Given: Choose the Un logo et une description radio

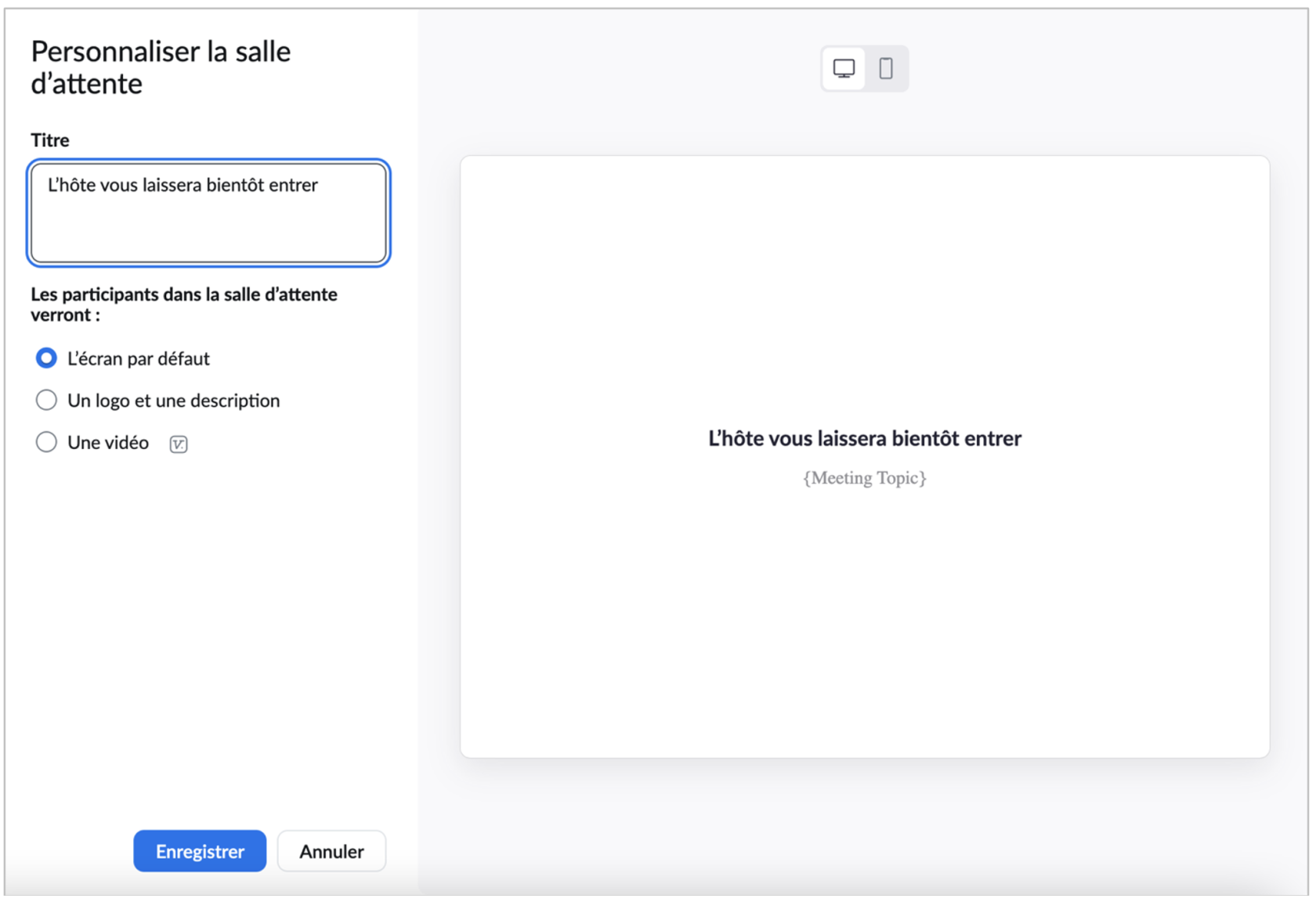Looking at the screenshot, I should click(46, 400).
